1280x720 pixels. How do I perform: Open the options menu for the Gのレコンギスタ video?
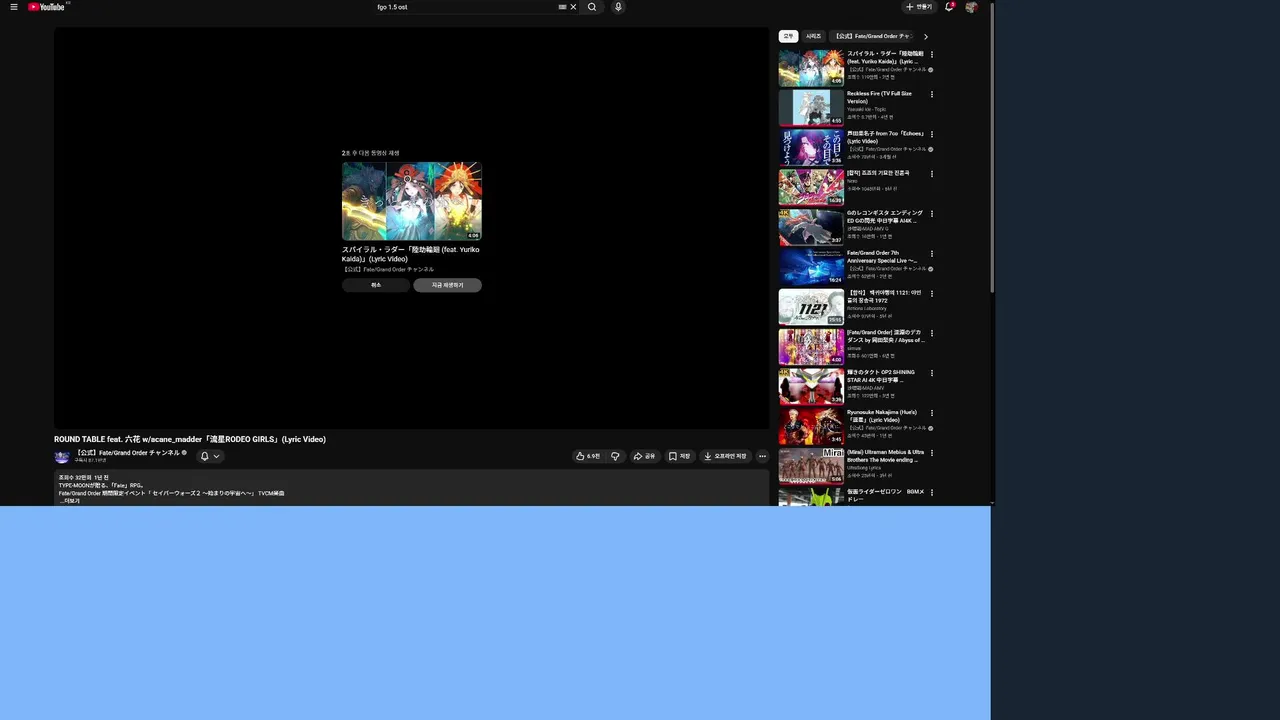[x=932, y=214]
